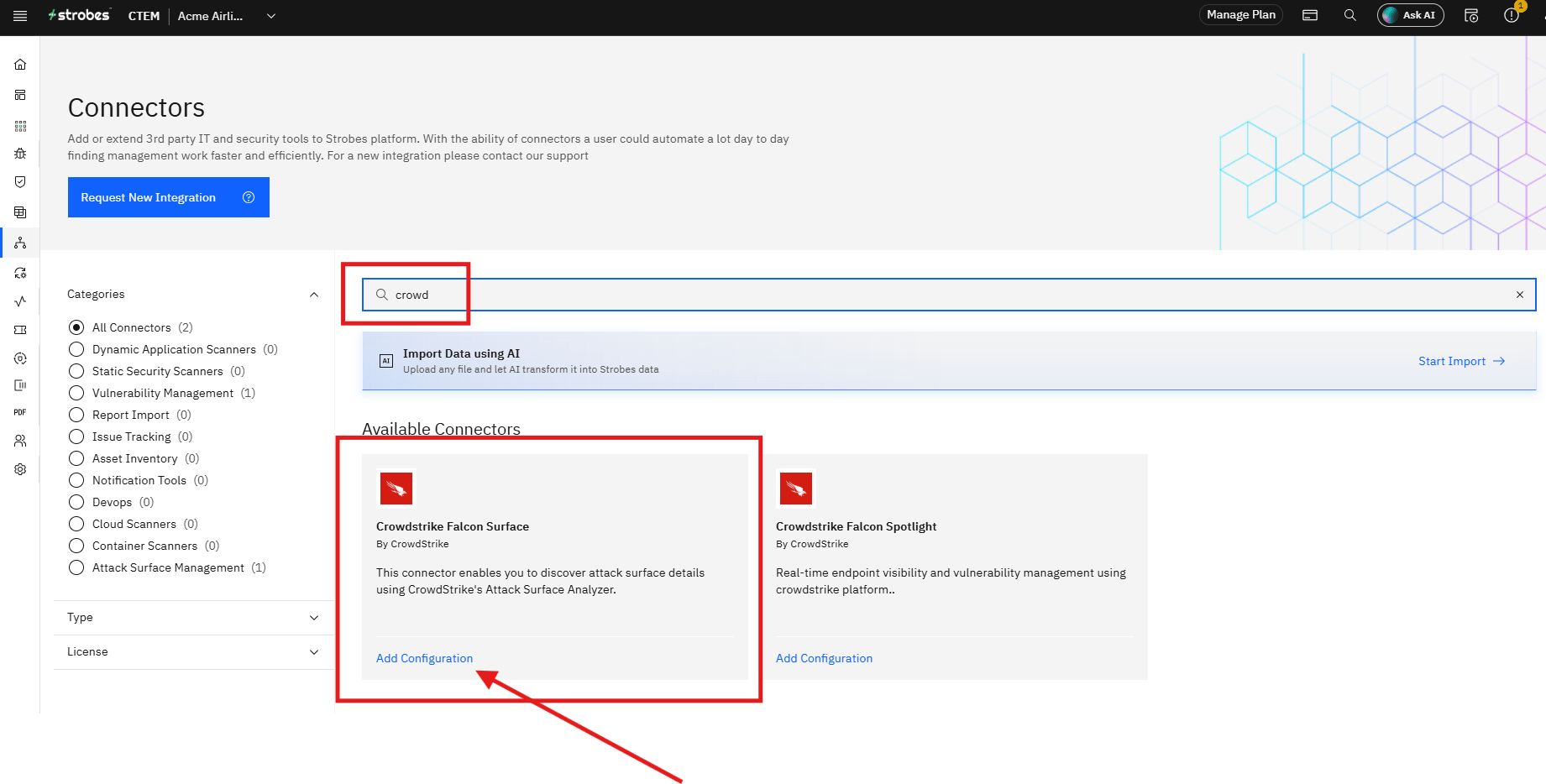
Task: Select Static Security Scanners category
Action: tap(76, 371)
